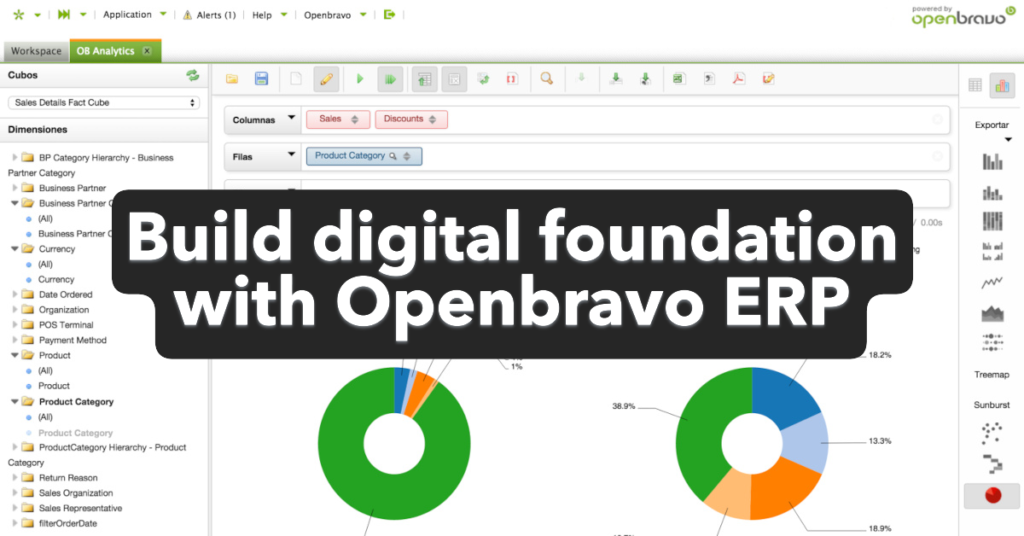Collapse the Currency dimension
1024x536 pixels.
click(14, 249)
